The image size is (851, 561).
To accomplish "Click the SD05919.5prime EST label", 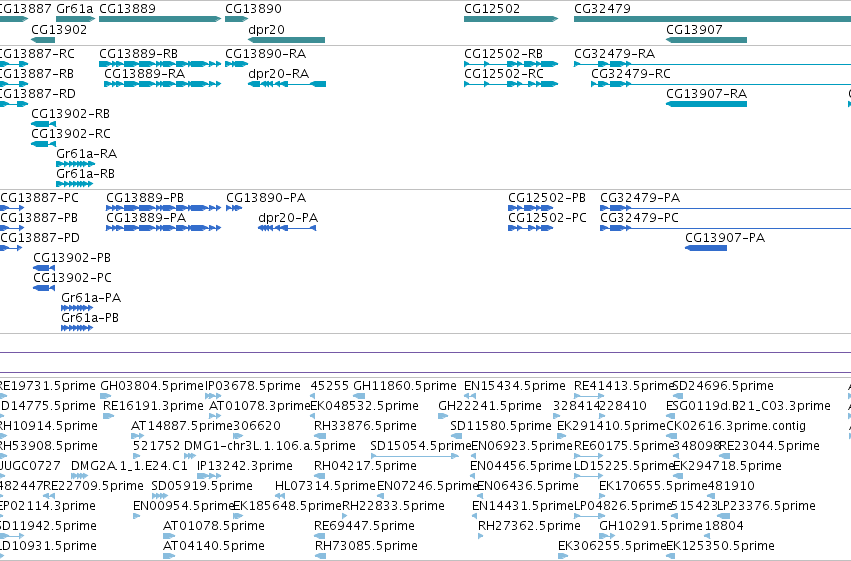I will click(202, 487).
